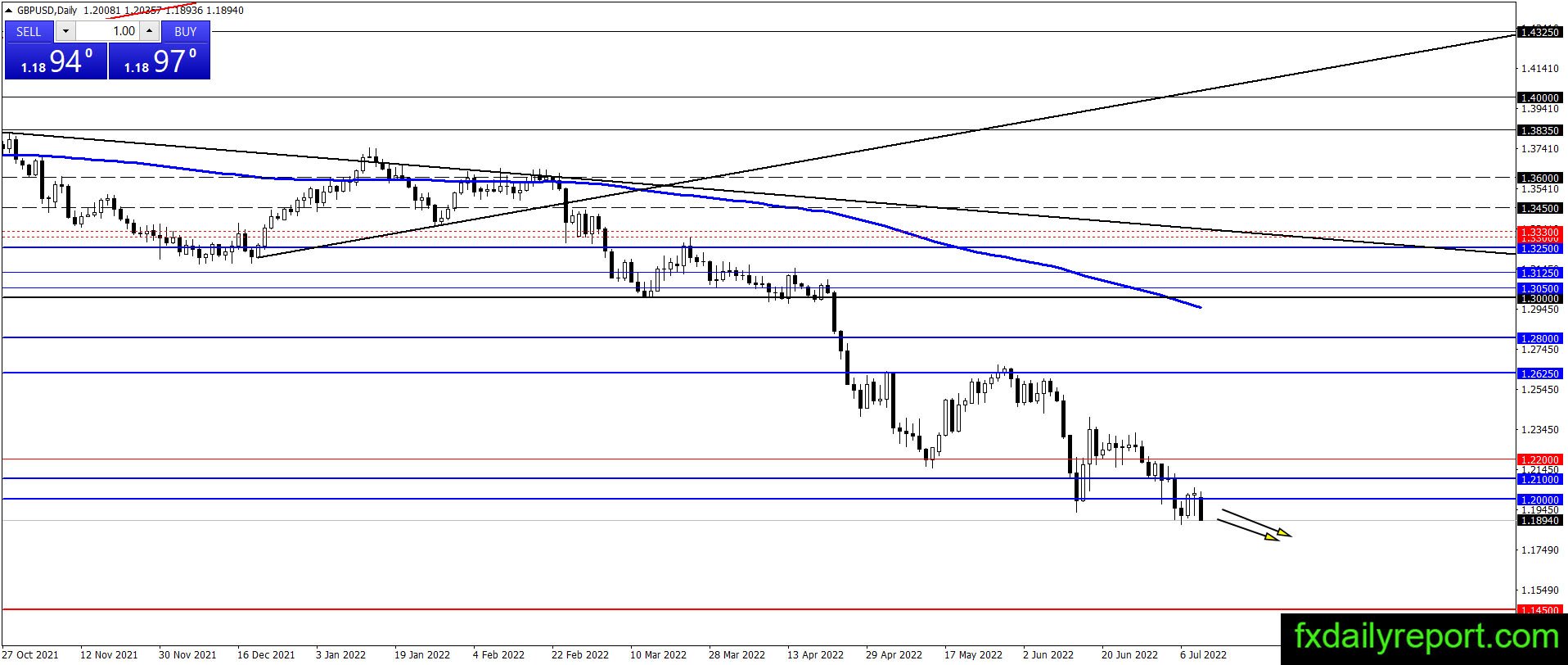The height and width of the screenshot is (665, 1568).
Task: Select the sell price 1.18 94 tile
Action: click(56, 61)
